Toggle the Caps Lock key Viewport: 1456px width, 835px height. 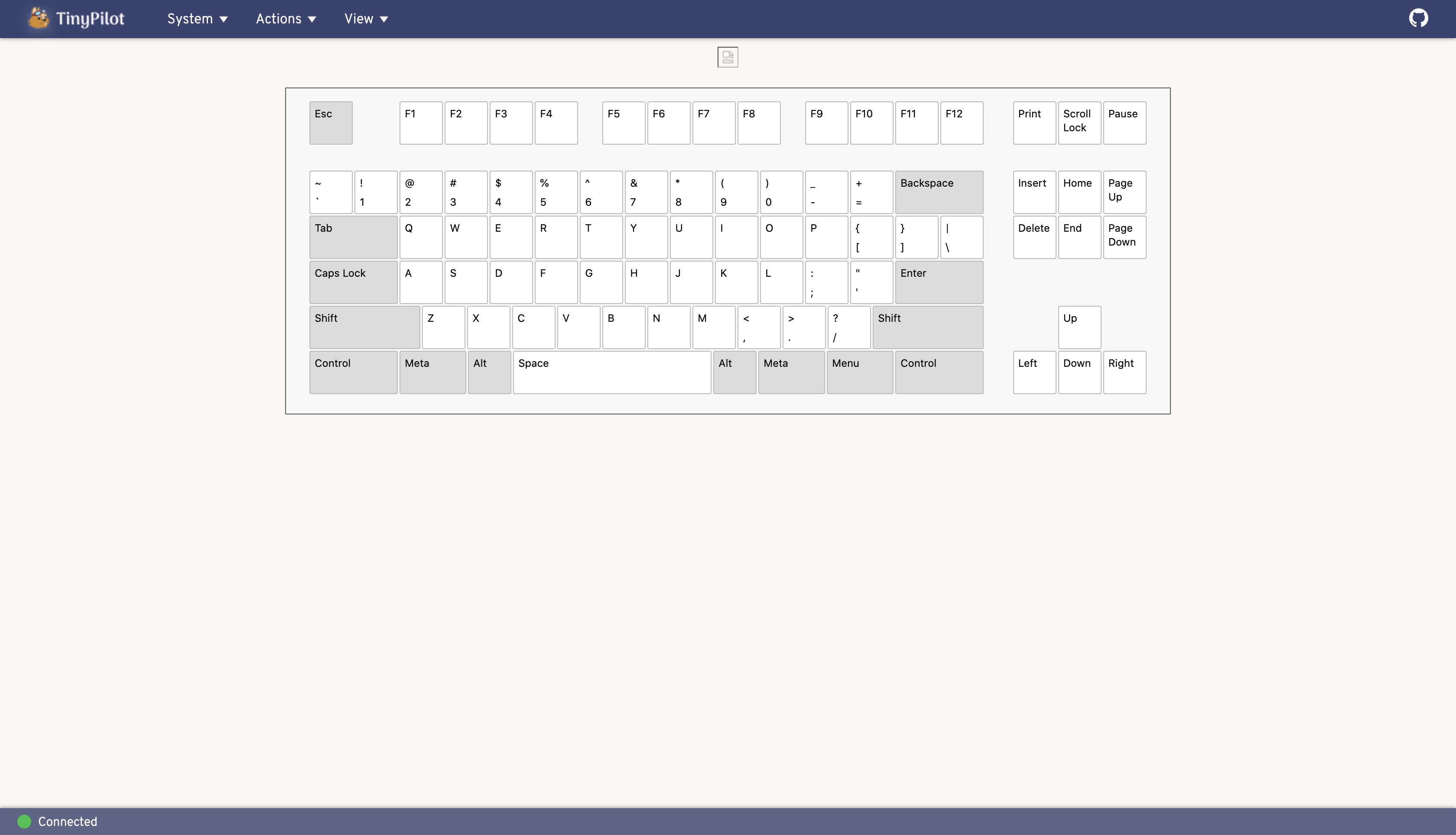(x=353, y=282)
